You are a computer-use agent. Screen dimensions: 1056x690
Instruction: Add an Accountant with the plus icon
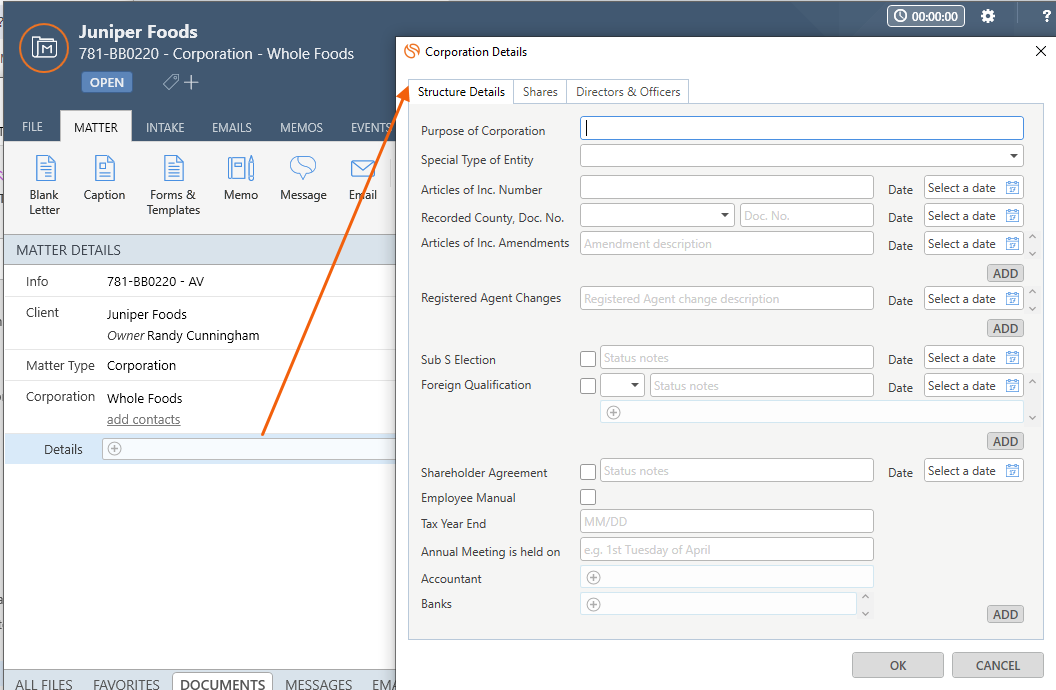[593, 578]
